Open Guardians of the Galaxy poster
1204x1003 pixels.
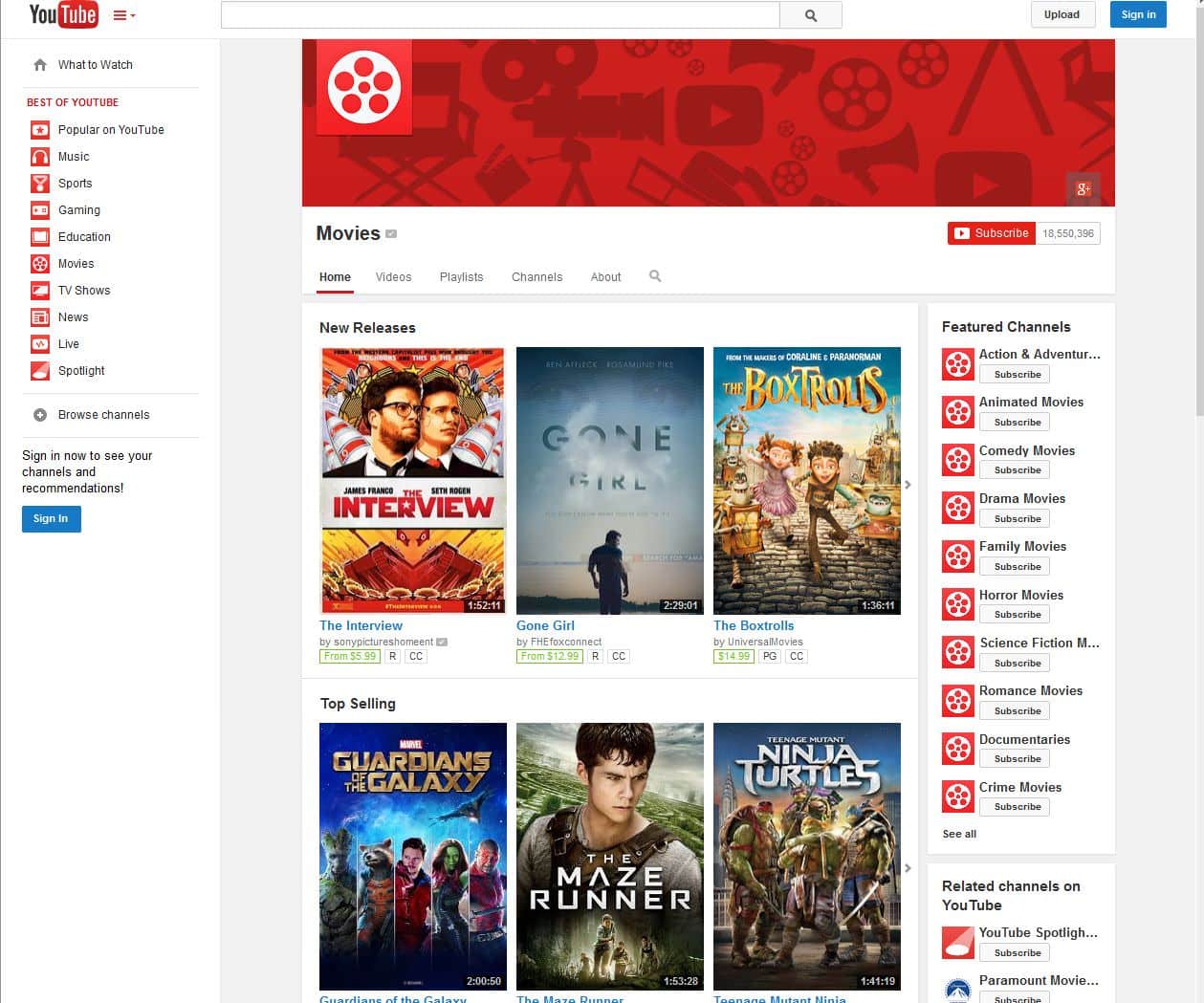pyautogui.click(x=413, y=856)
